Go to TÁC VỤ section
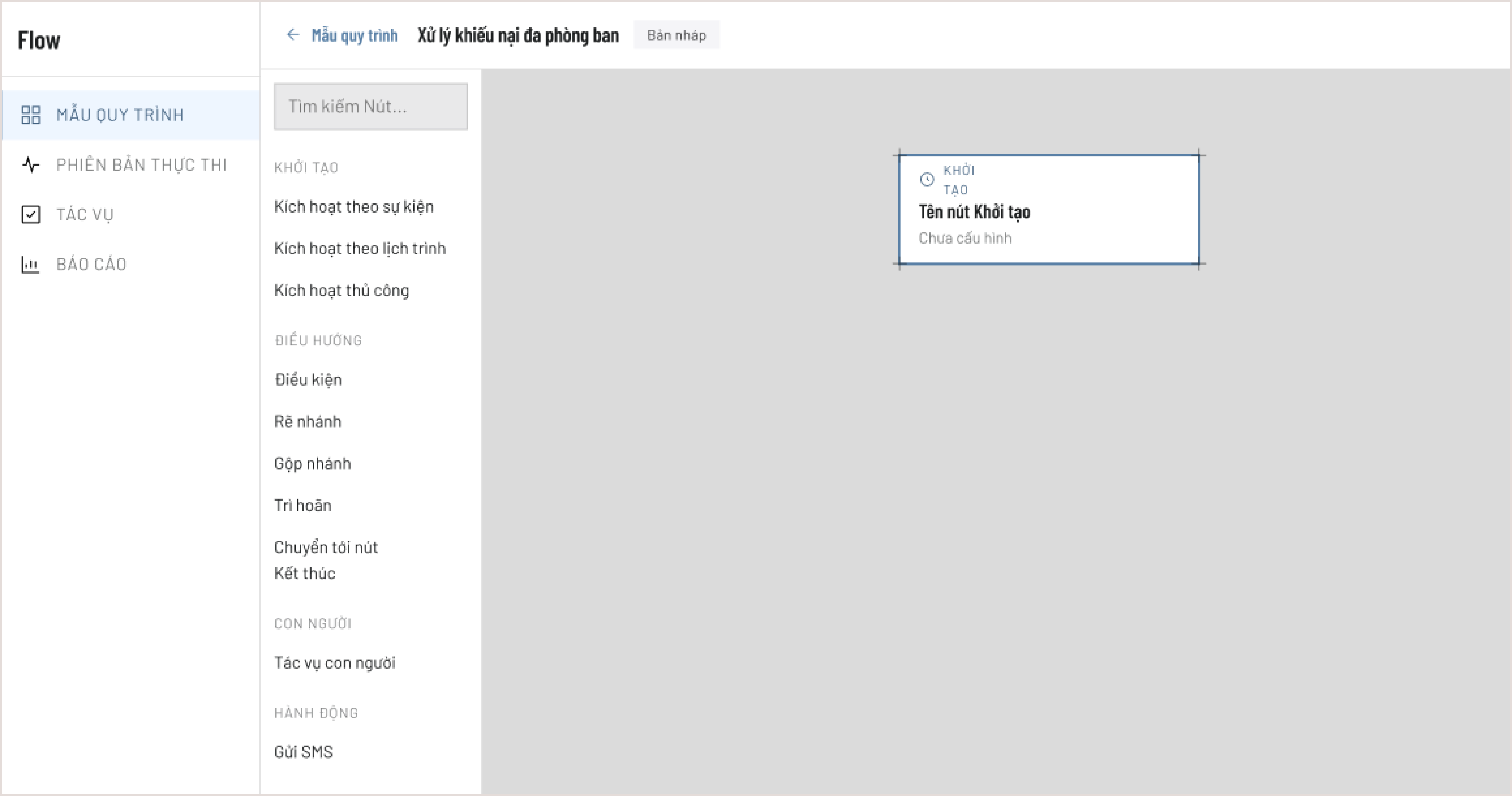The width and height of the screenshot is (1512, 796). pos(131,214)
